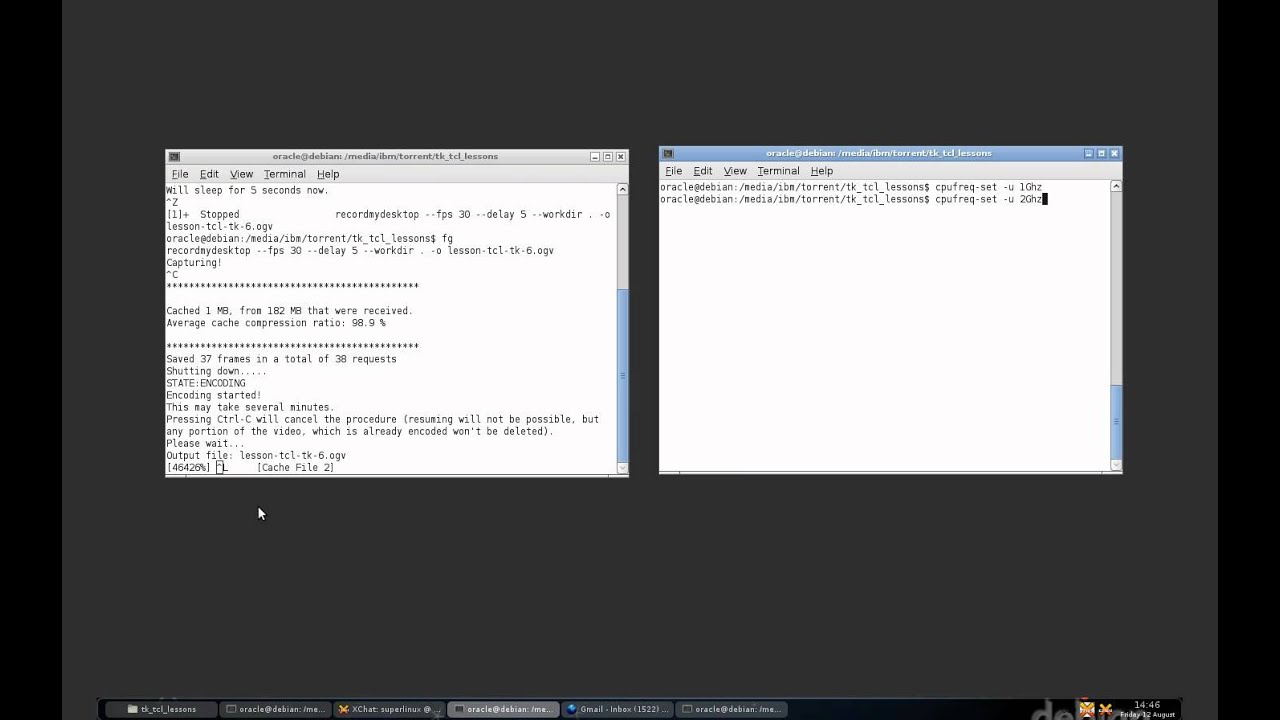Open View menu in recordmydesktop terminal
The image size is (1280, 720).
pyautogui.click(x=241, y=174)
